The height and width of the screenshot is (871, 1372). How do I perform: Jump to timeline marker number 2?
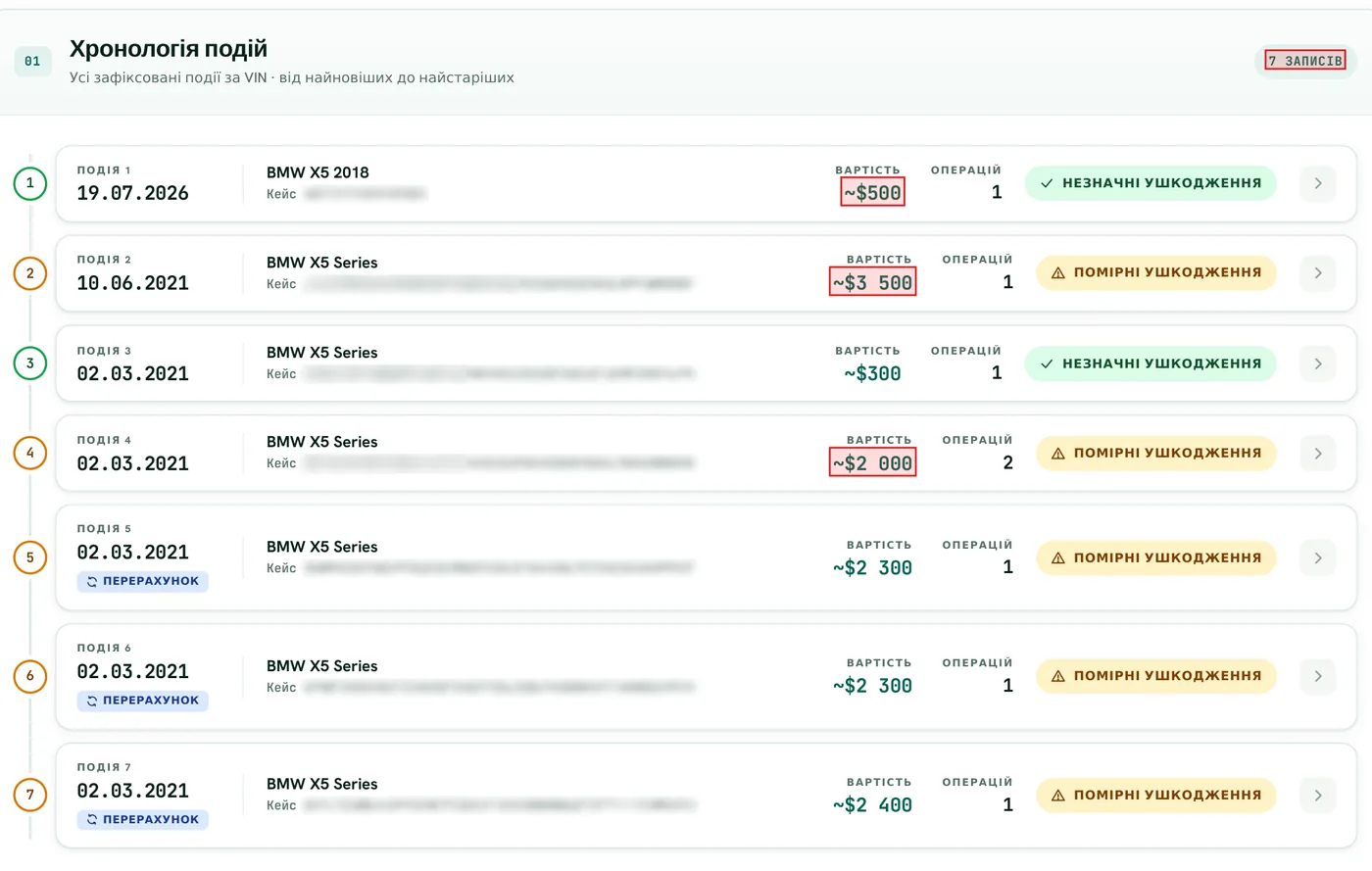tap(30, 273)
